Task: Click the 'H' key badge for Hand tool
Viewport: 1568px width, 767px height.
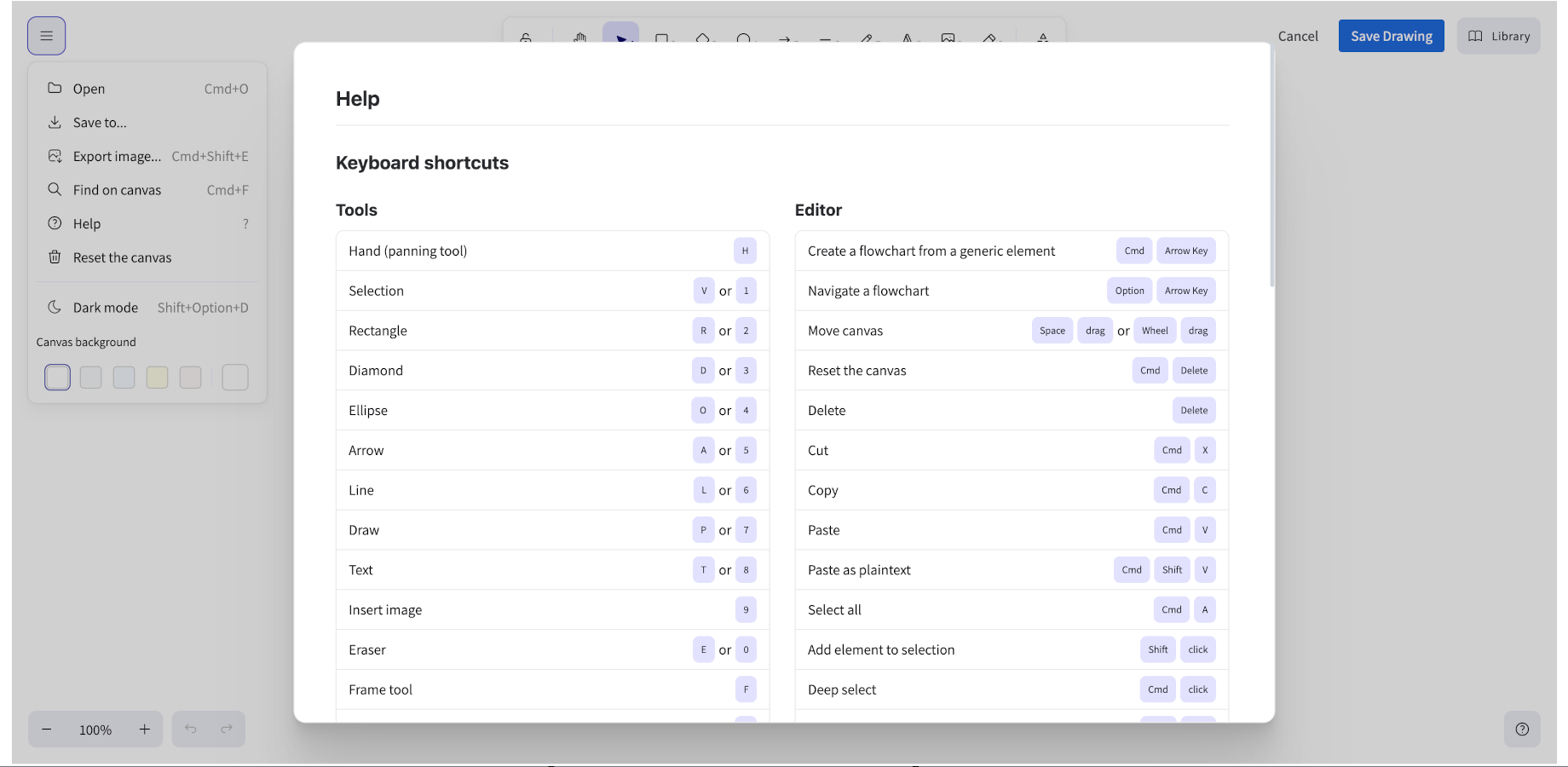Action: (745, 251)
